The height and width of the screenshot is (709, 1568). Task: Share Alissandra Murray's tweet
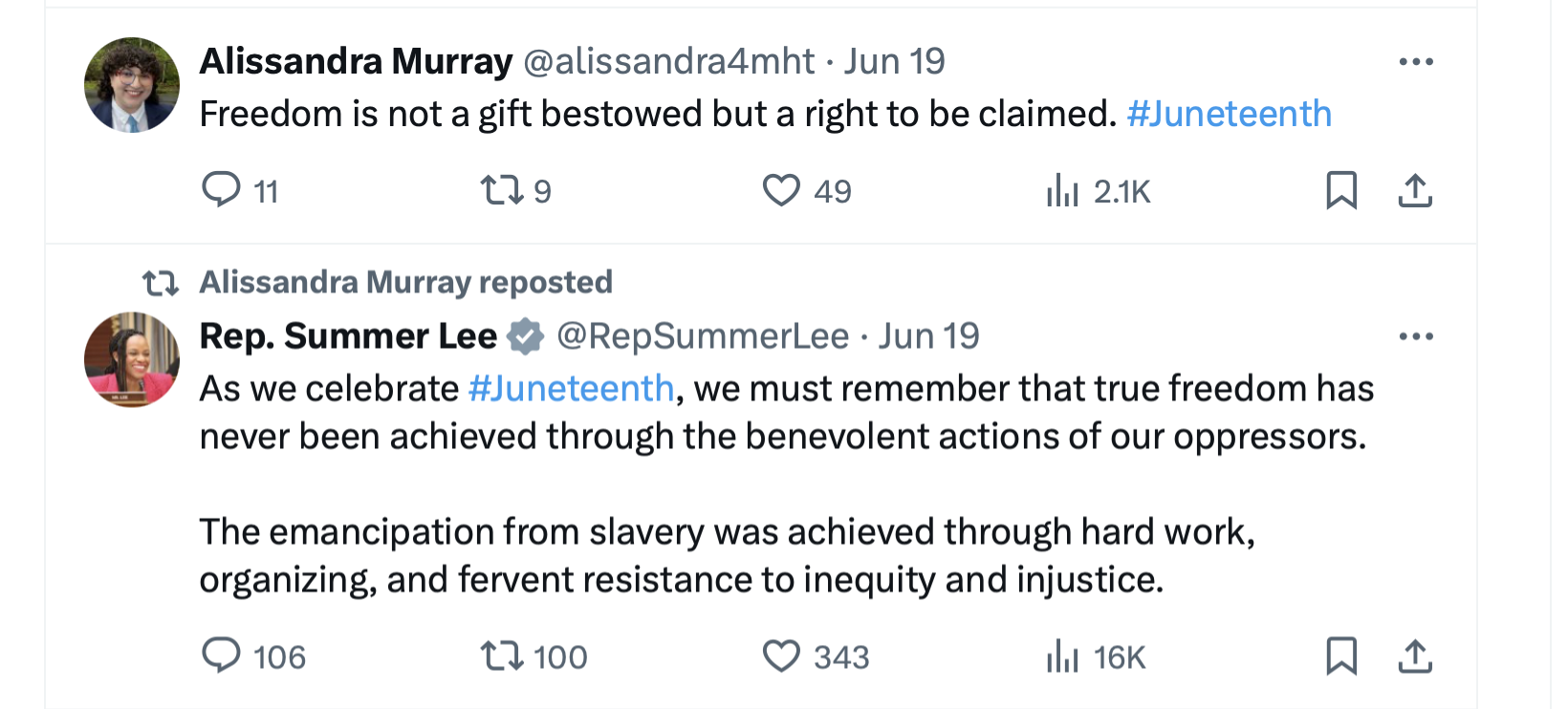[1415, 190]
